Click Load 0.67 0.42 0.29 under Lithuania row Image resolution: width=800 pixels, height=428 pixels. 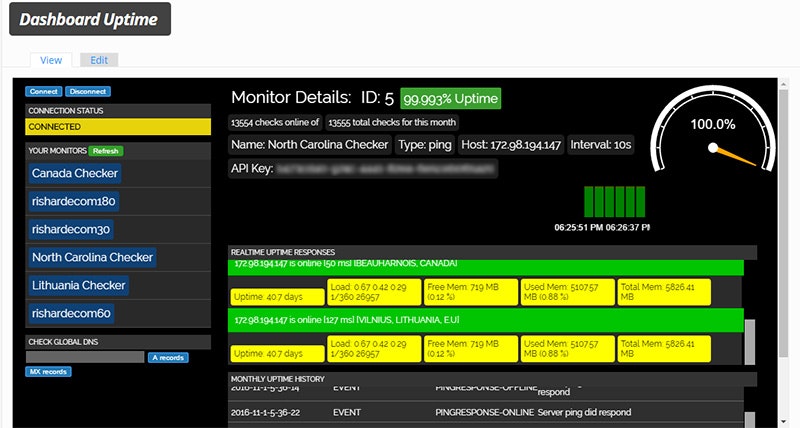tap(374, 348)
